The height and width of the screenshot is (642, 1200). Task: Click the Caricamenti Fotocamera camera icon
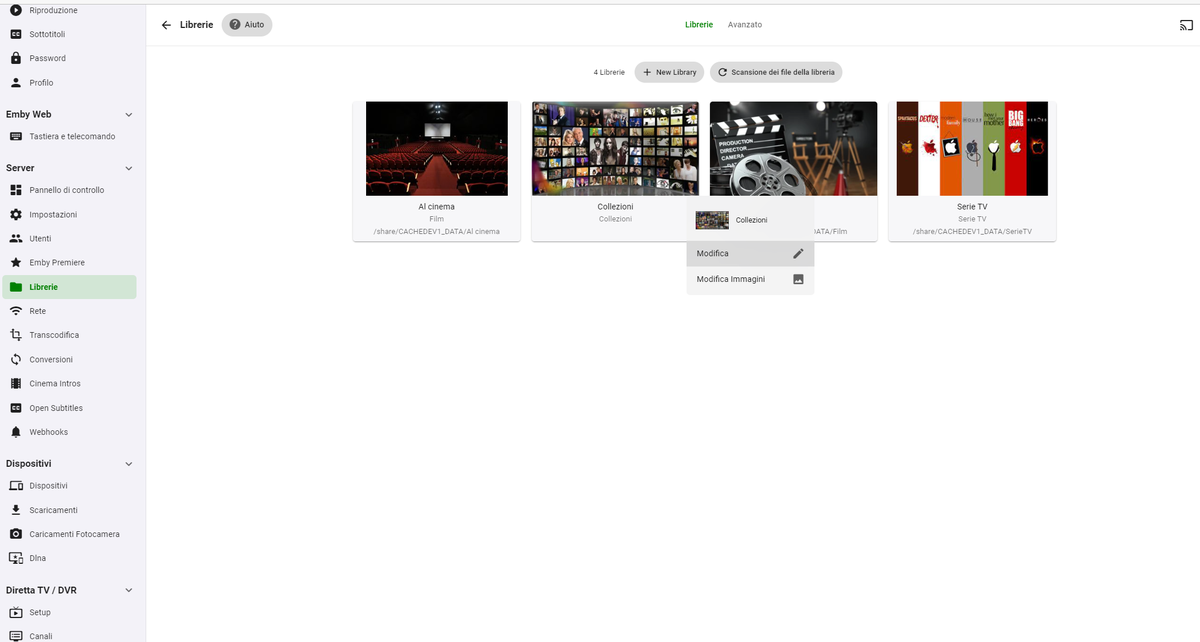[x=16, y=534]
